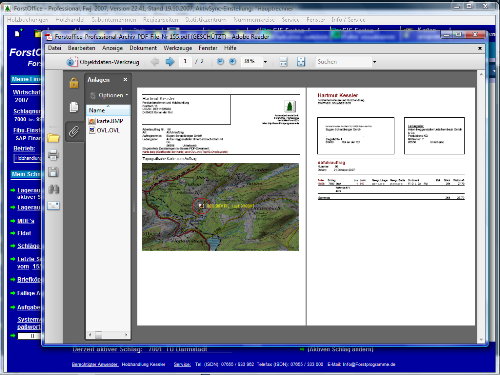Click the Name column header

click(x=108, y=110)
